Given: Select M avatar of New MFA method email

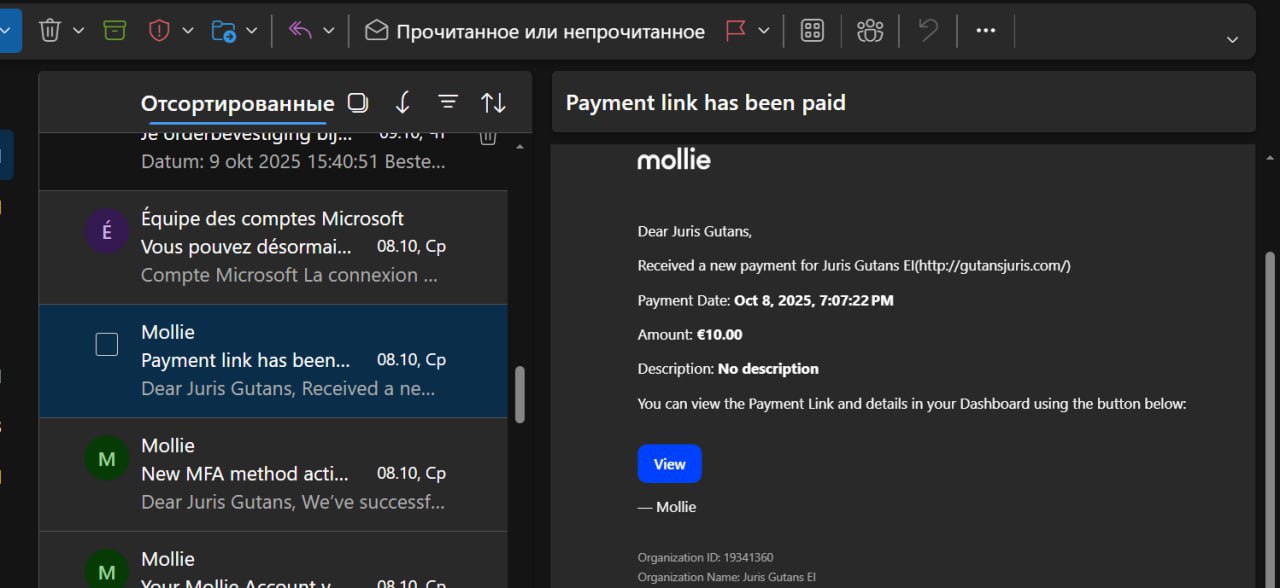Looking at the screenshot, I should (x=107, y=459).
